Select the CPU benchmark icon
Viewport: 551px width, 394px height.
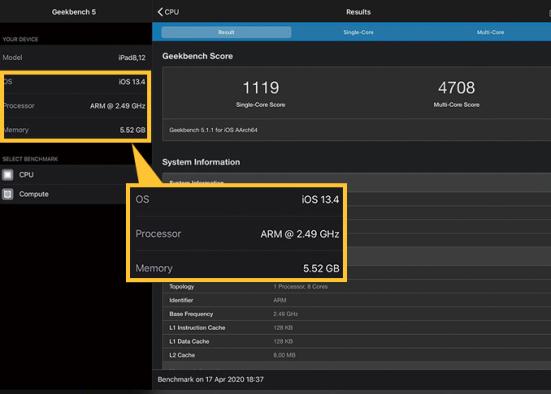[8, 175]
